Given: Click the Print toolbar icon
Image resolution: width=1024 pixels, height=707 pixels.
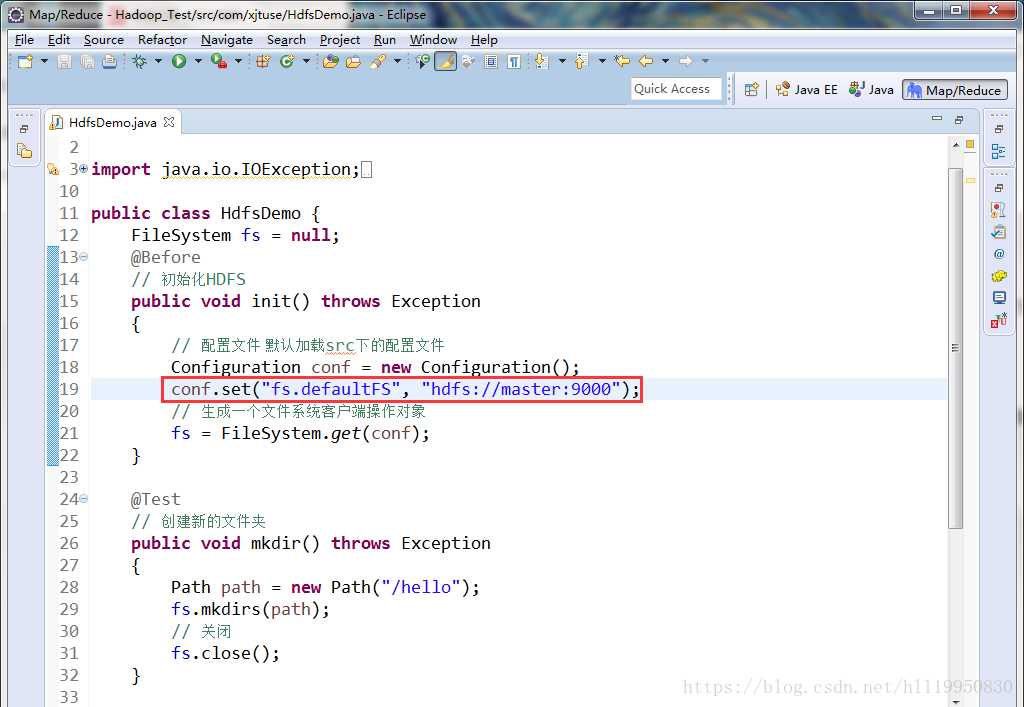Looking at the screenshot, I should 109,61.
